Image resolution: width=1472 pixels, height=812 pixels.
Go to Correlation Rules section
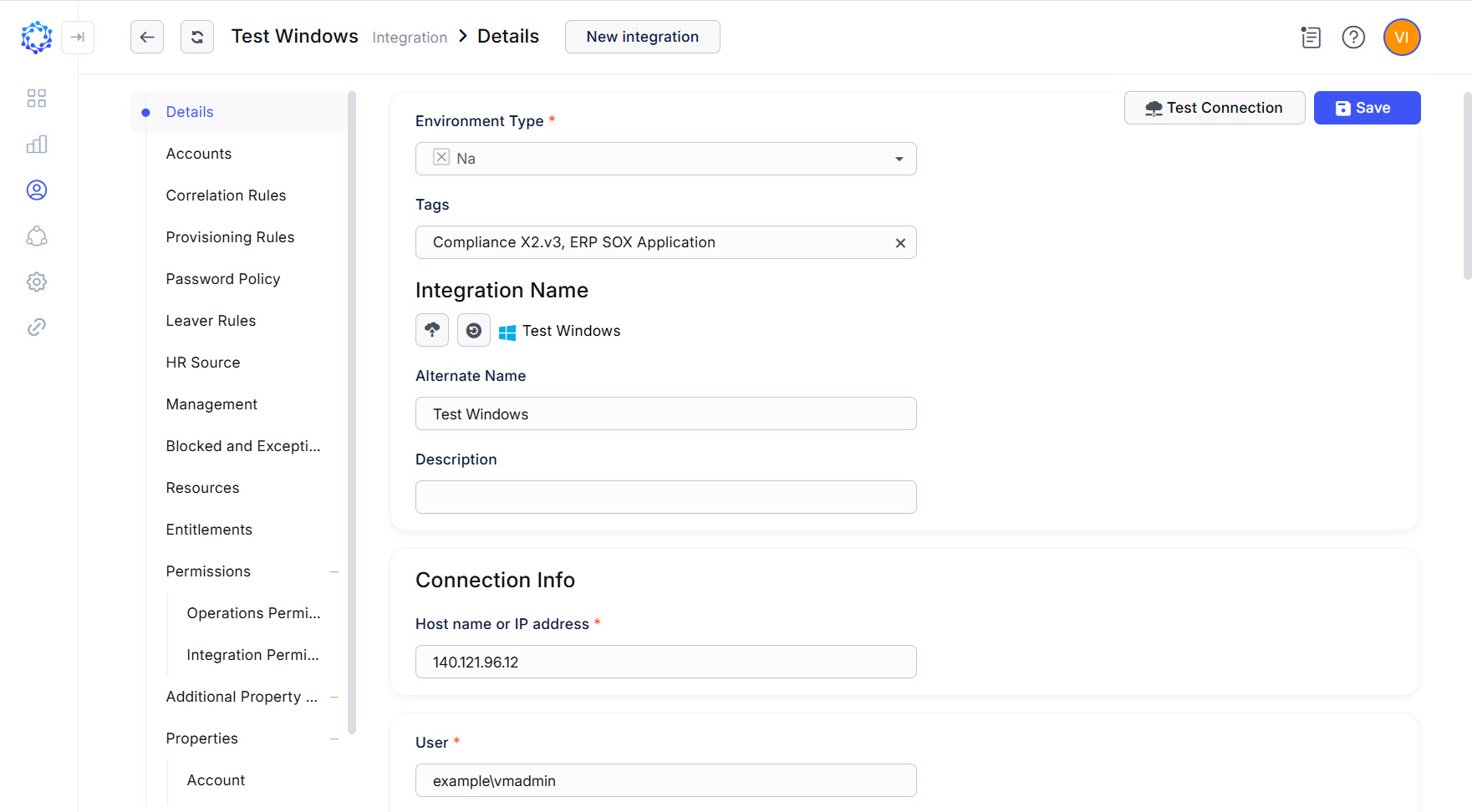[226, 195]
